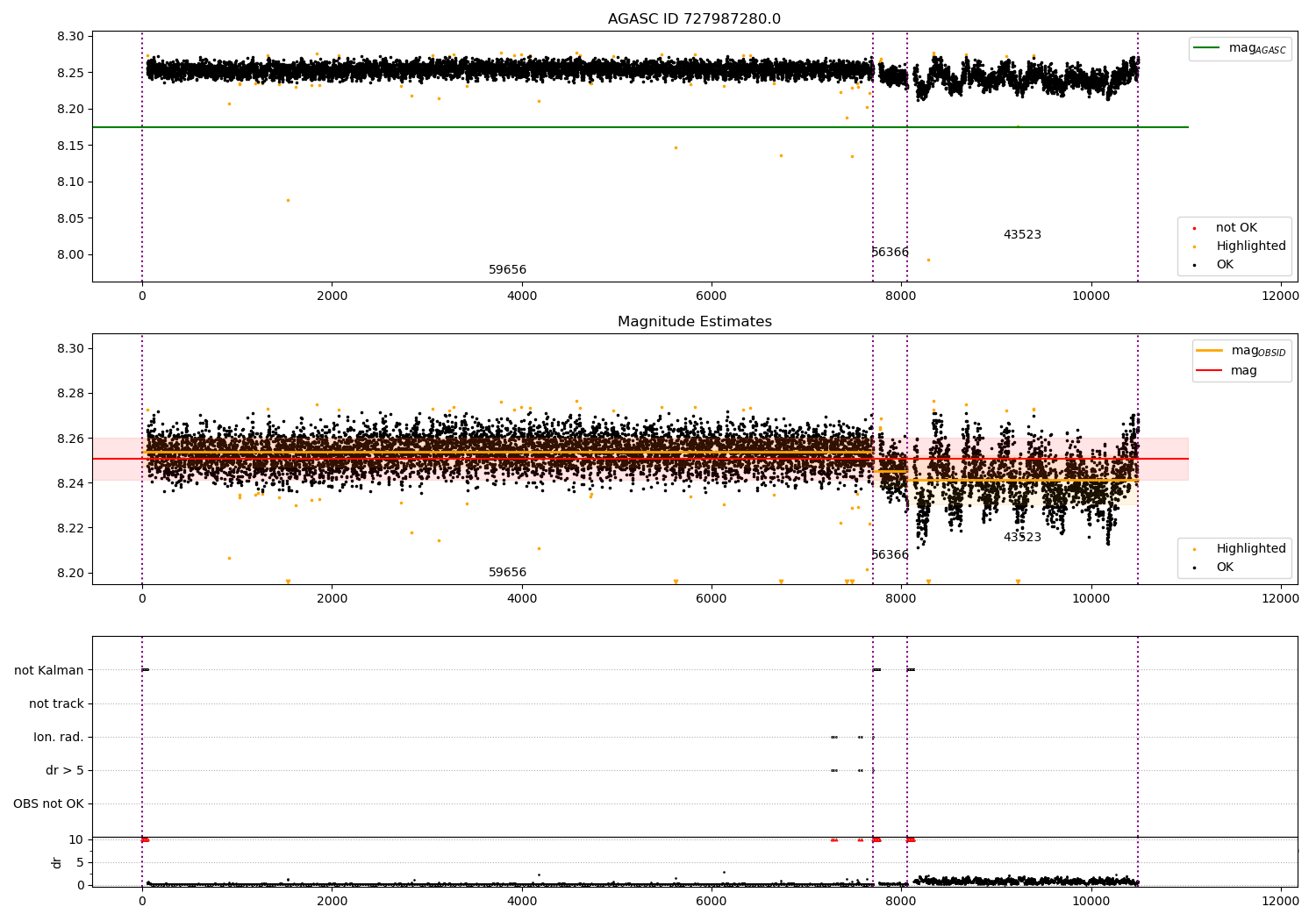The height and width of the screenshot is (921, 1316).
Task: Click the 8.24 y-tick on the middle plot
Action: tap(71, 483)
